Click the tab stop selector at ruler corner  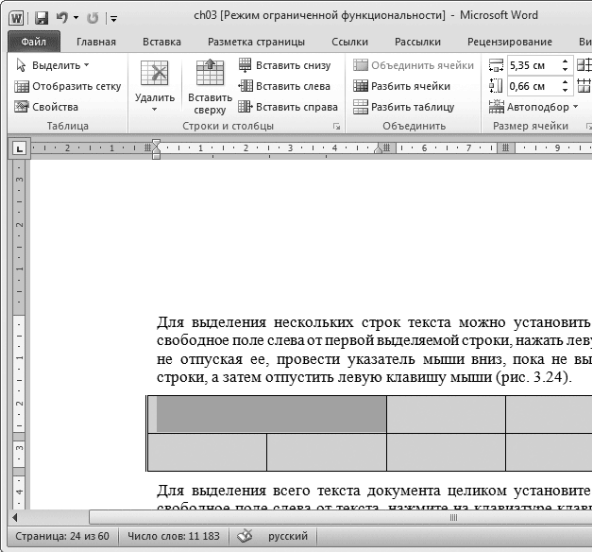pos(19,148)
